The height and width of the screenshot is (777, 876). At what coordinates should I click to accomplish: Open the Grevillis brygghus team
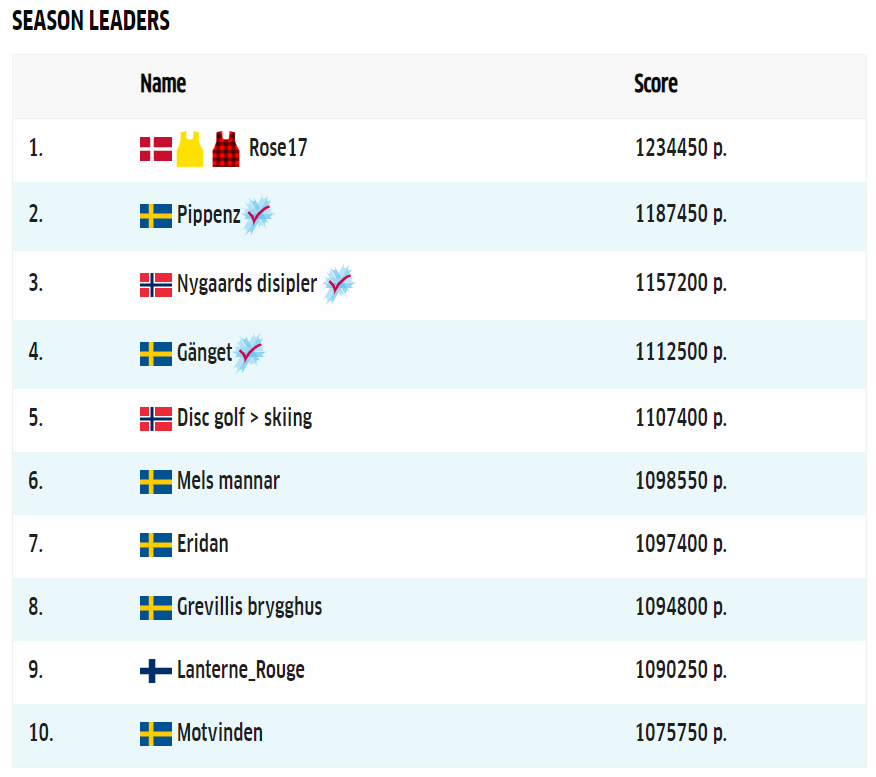click(x=249, y=607)
